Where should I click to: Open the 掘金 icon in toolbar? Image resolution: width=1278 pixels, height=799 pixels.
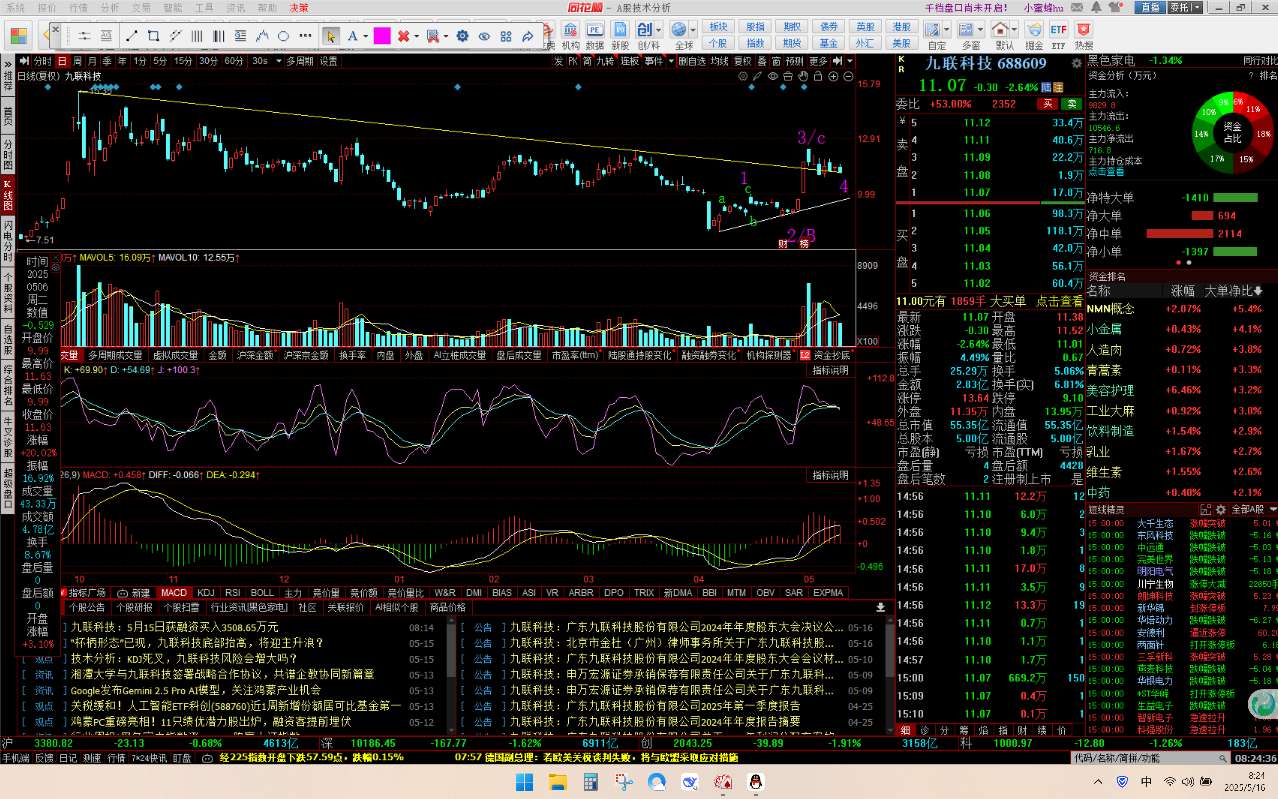click(1034, 35)
